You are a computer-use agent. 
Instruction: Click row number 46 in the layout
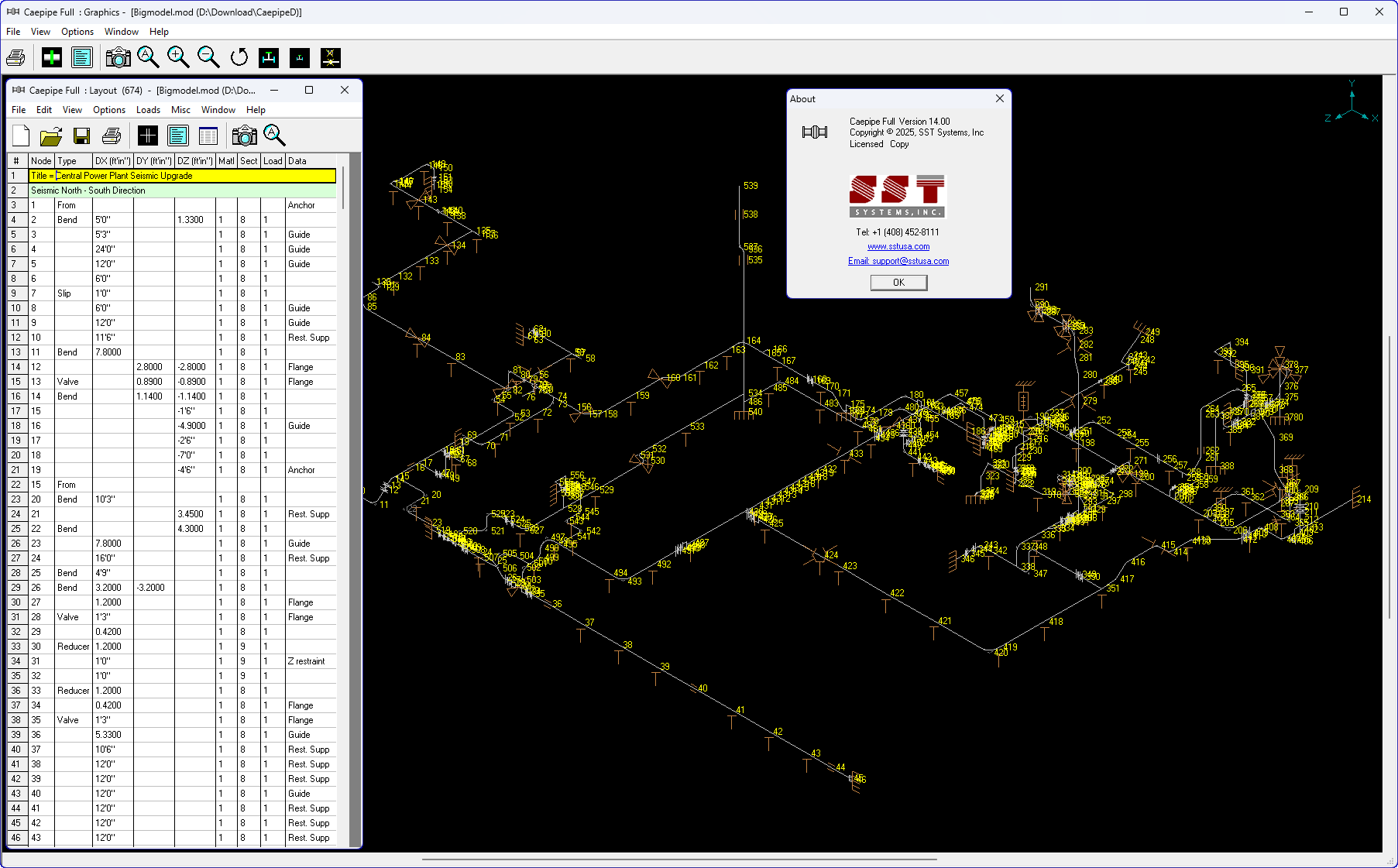pos(15,838)
